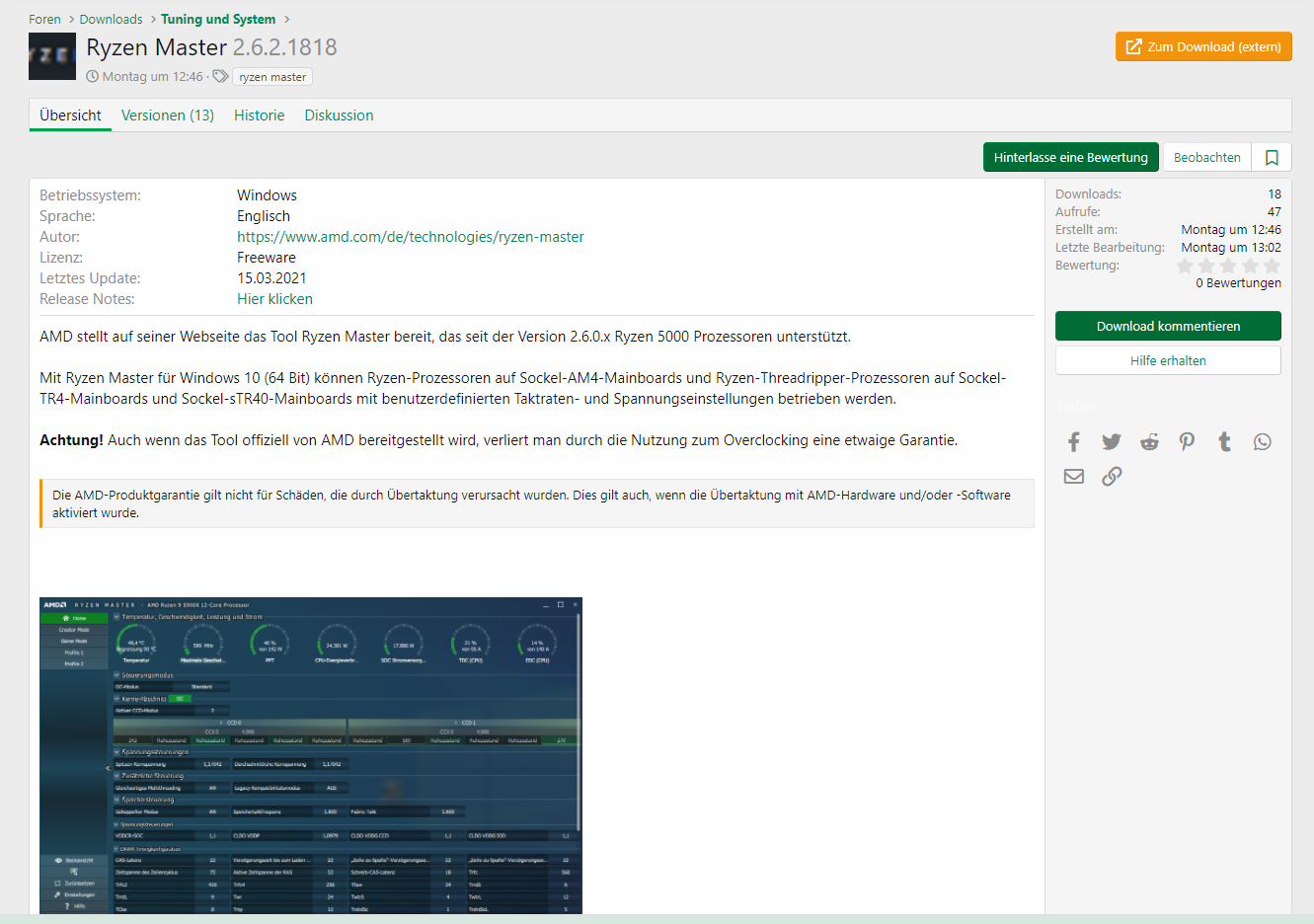Share this page on Reddit

[x=1149, y=442]
